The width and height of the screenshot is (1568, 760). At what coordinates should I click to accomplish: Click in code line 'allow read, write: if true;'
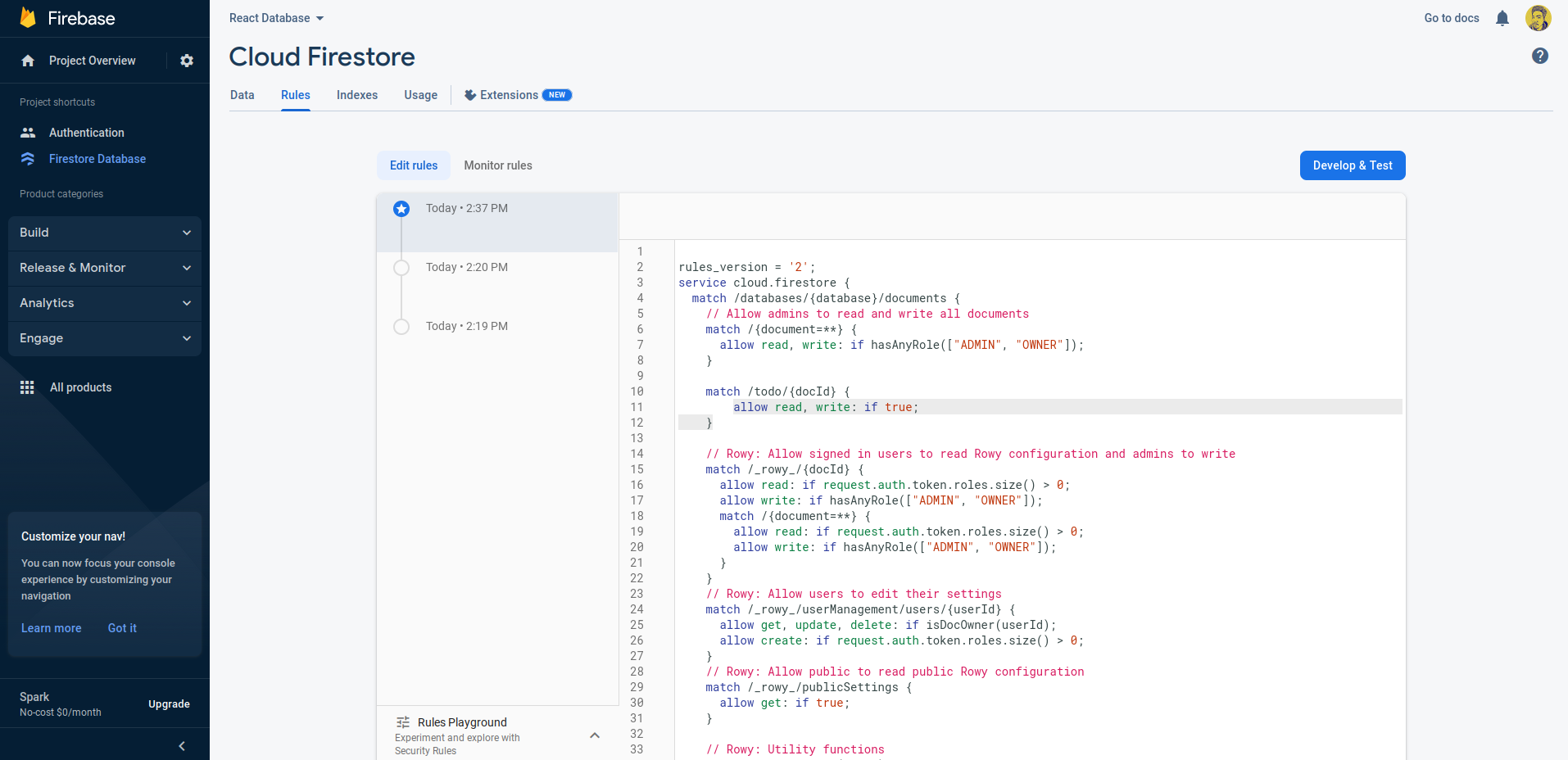(x=826, y=407)
